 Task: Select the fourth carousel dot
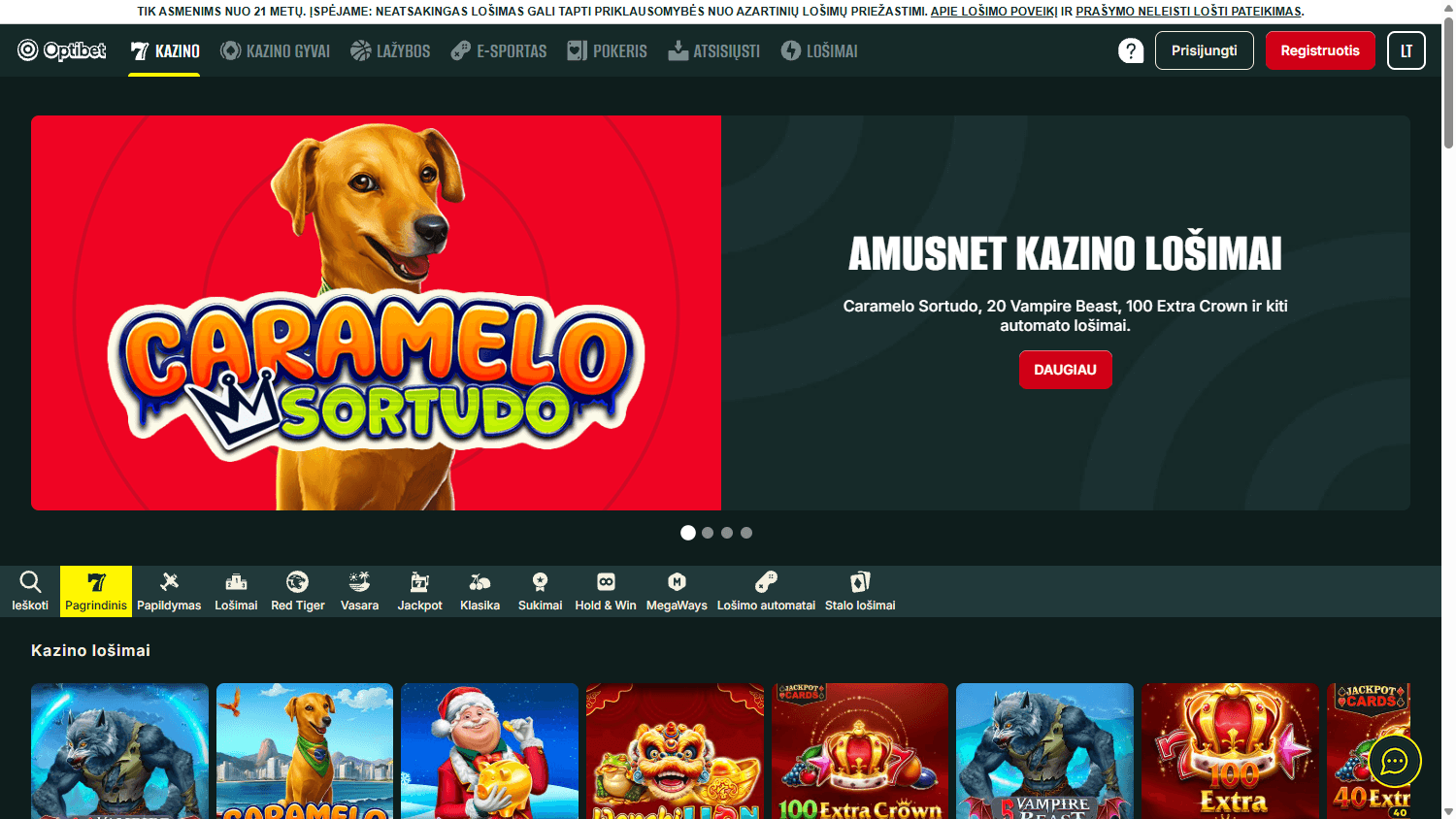(x=746, y=533)
